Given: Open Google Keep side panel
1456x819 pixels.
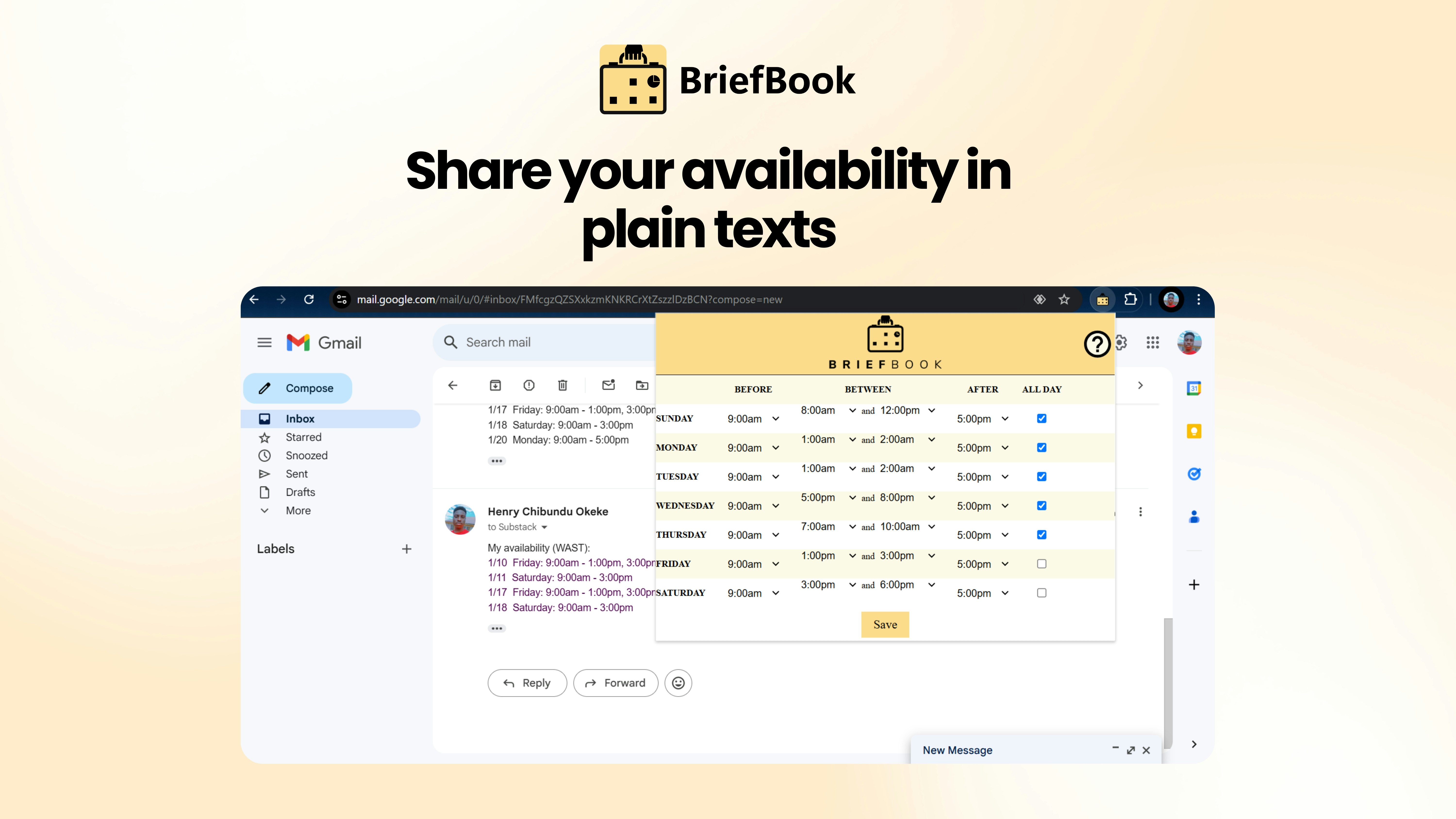Looking at the screenshot, I should [x=1194, y=431].
